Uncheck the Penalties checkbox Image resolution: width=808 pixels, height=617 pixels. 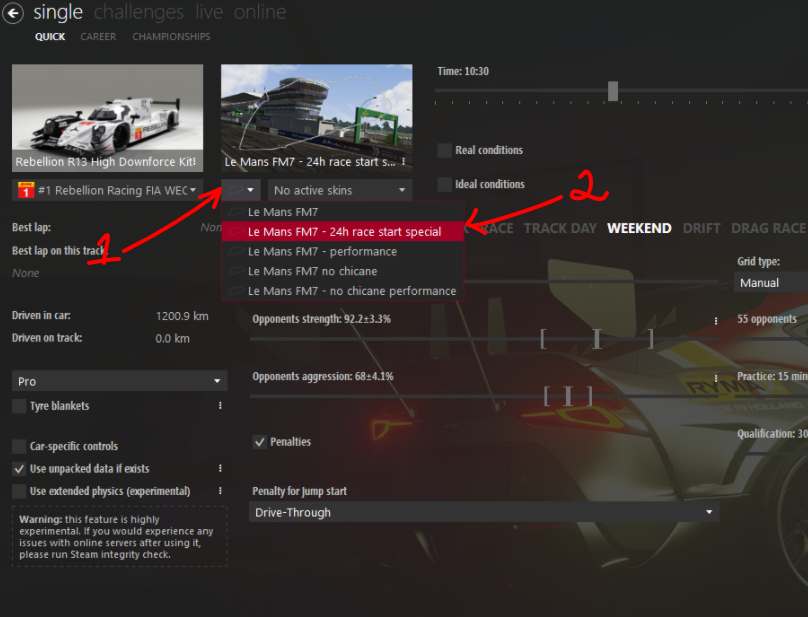point(260,442)
